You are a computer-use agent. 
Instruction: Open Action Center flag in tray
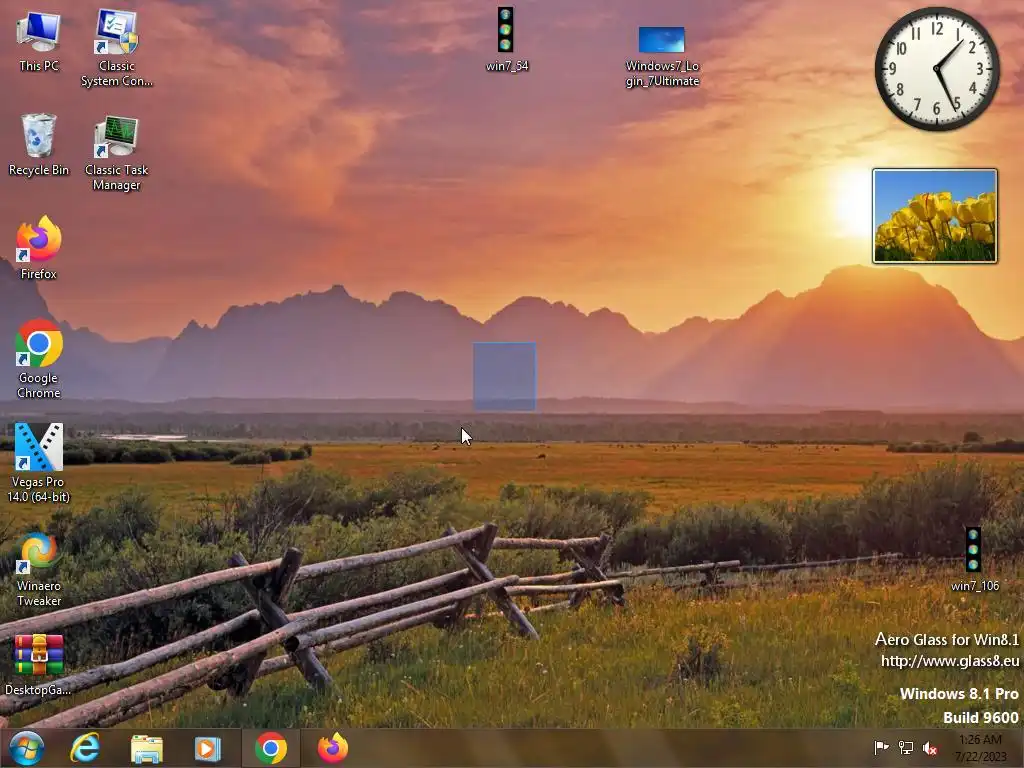click(x=881, y=748)
